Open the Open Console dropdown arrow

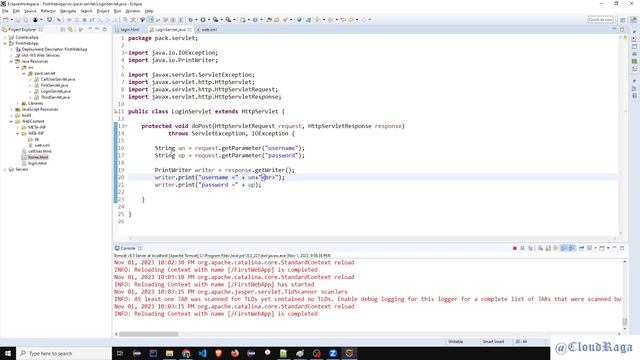[608, 248]
